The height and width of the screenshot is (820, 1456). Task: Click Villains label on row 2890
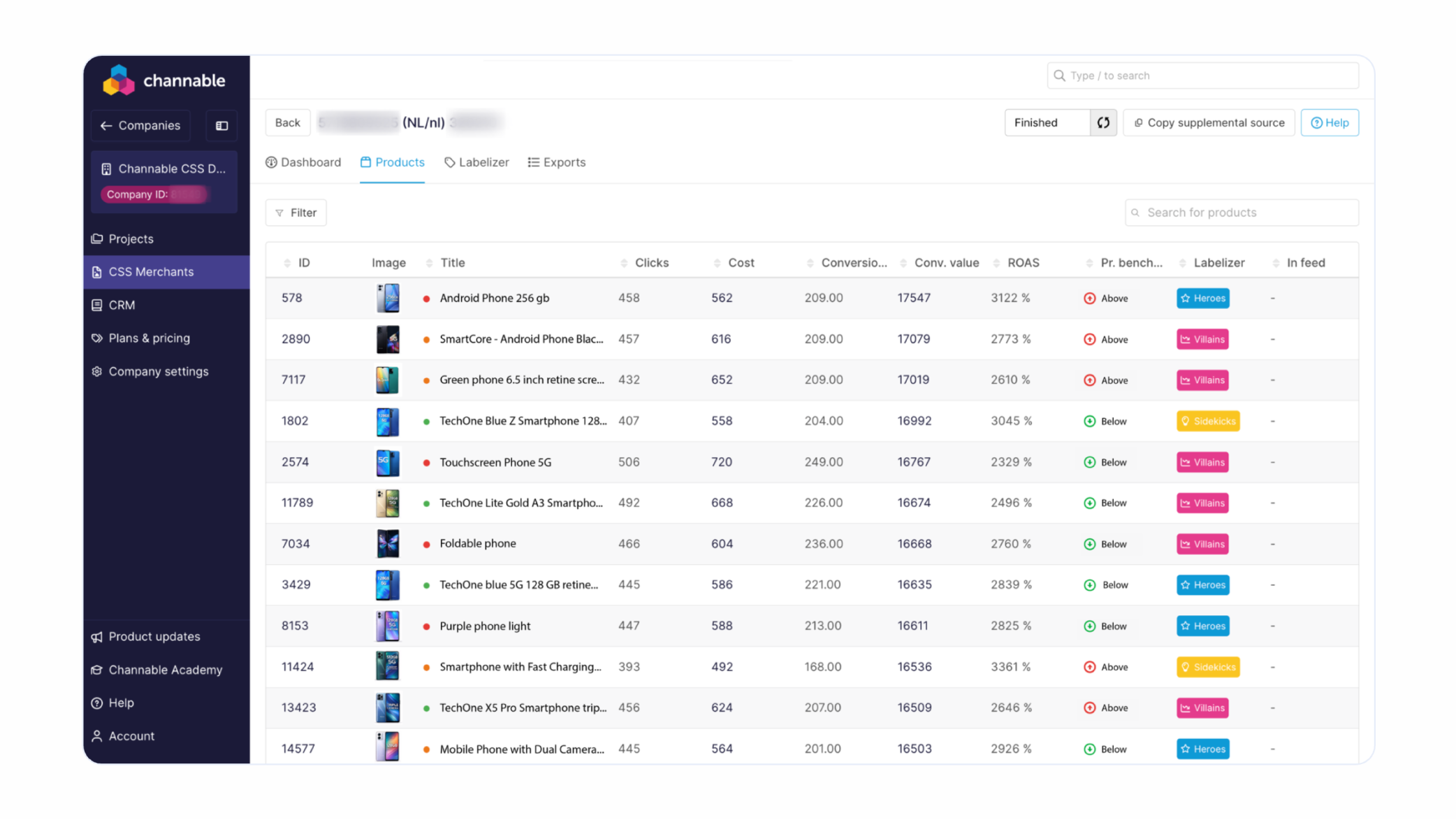[x=1202, y=339]
